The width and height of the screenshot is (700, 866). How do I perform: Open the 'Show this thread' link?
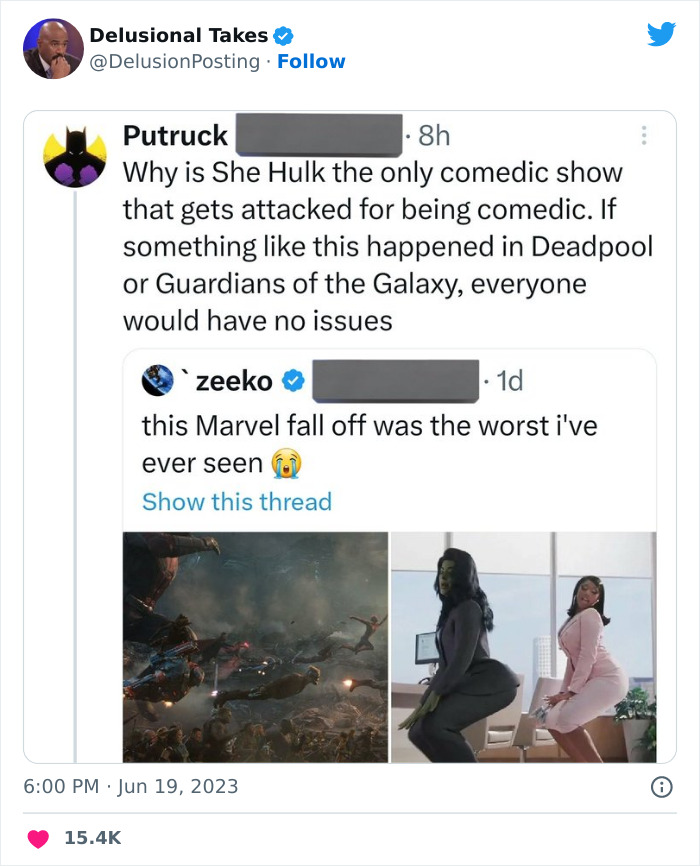pos(237,502)
